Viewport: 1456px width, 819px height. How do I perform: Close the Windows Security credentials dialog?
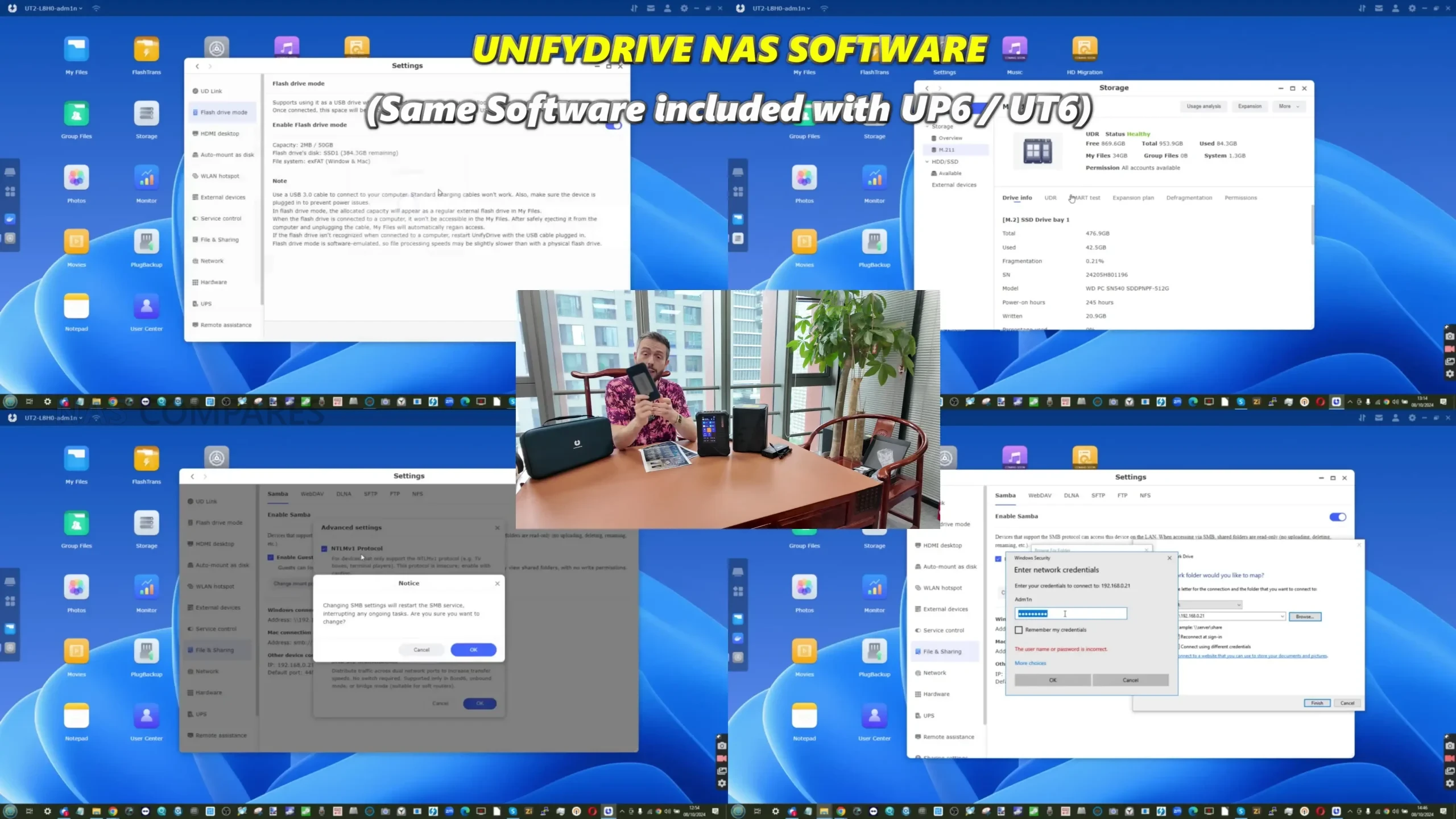1169,558
